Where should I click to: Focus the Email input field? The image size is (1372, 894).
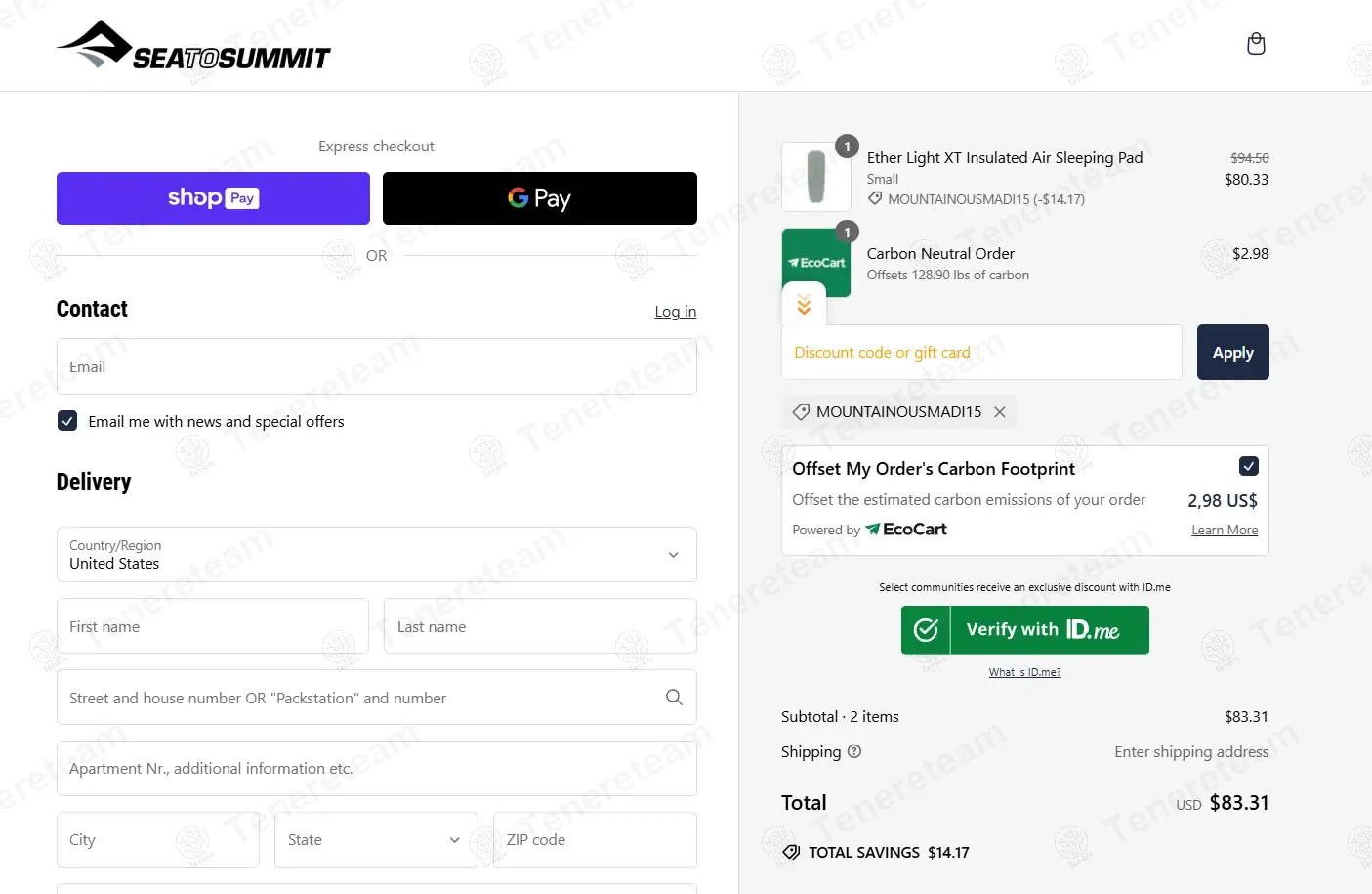pos(377,367)
